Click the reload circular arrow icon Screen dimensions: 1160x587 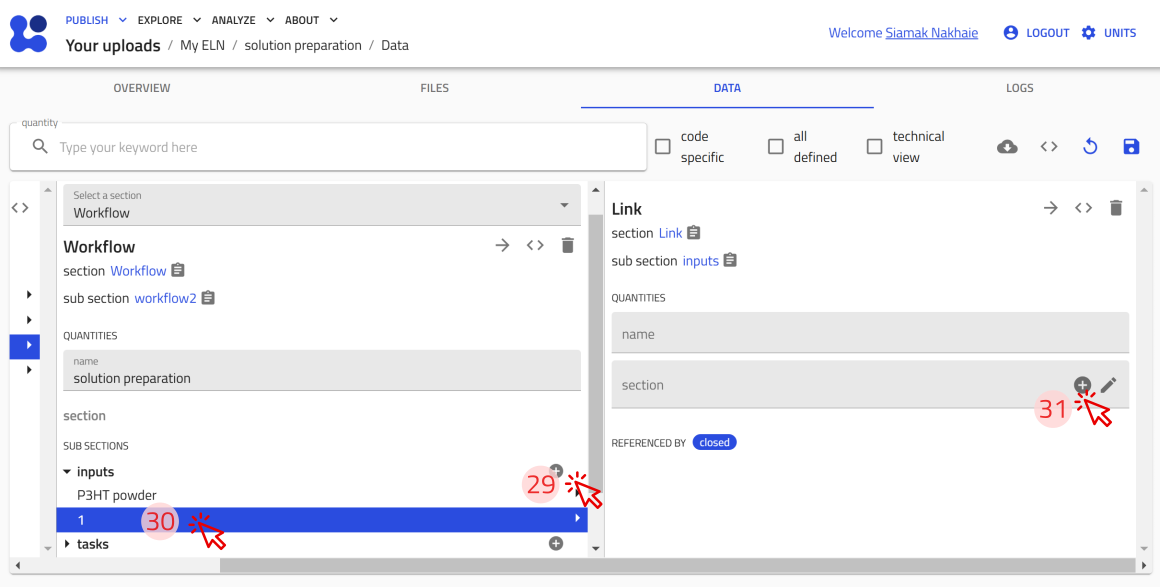(1090, 147)
